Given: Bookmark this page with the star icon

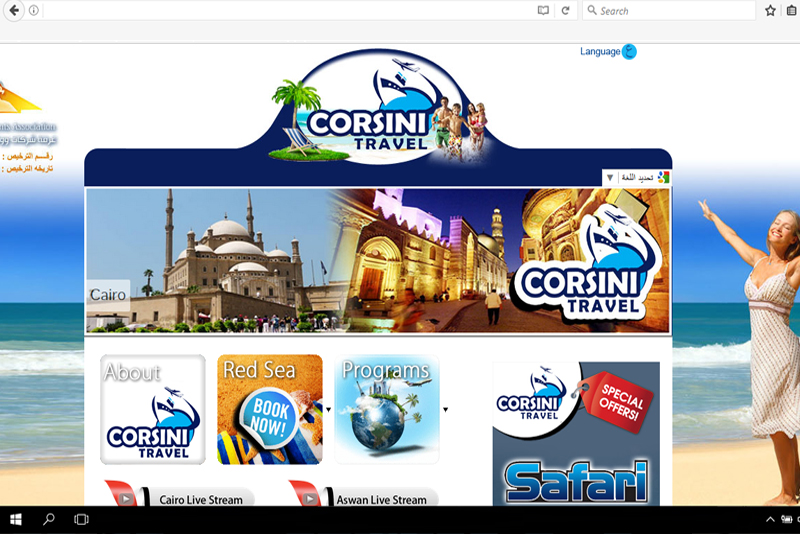Looking at the screenshot, I should coord(770,11).
